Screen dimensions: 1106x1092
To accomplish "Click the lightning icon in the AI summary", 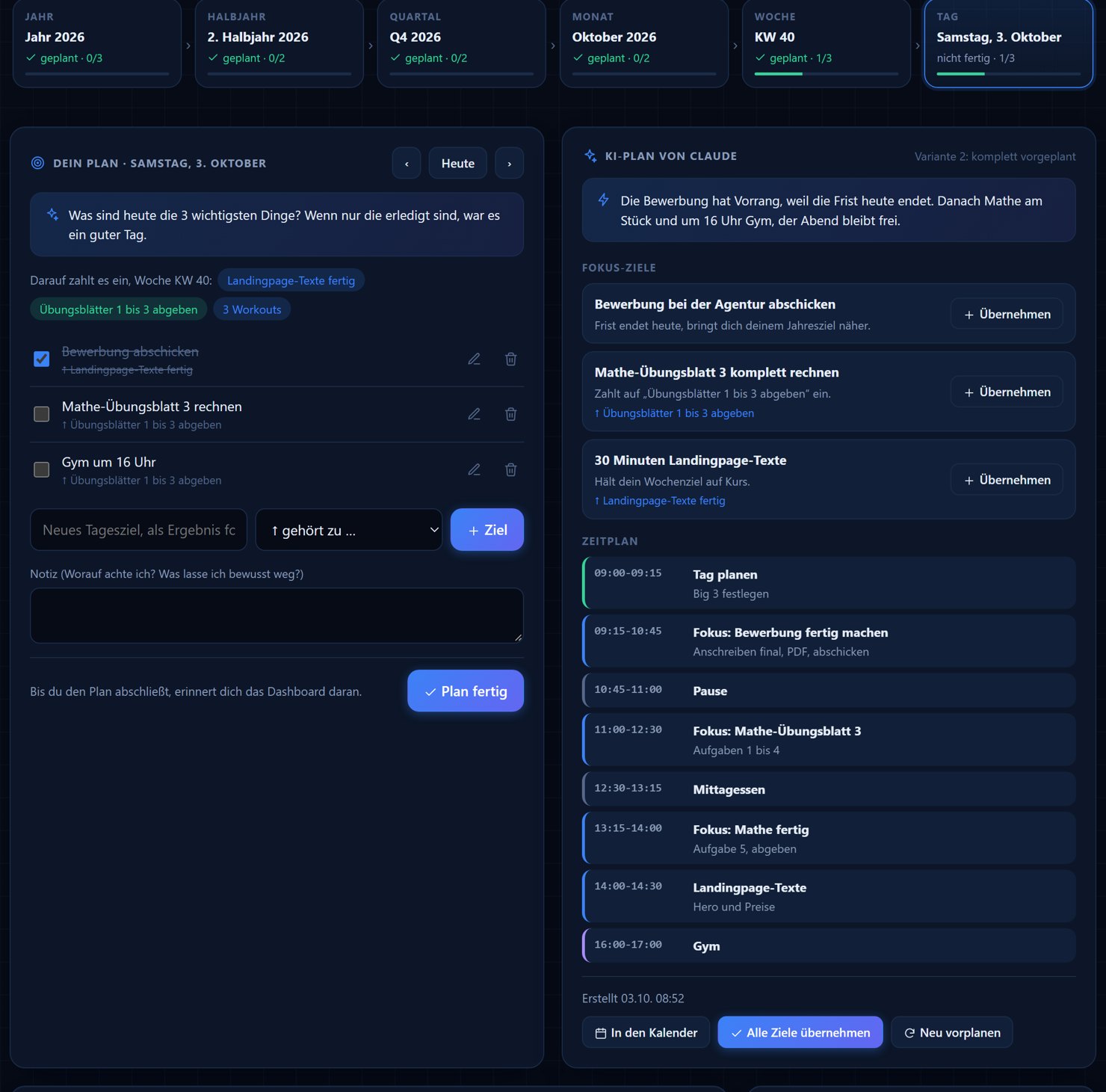I will (603, 200).
